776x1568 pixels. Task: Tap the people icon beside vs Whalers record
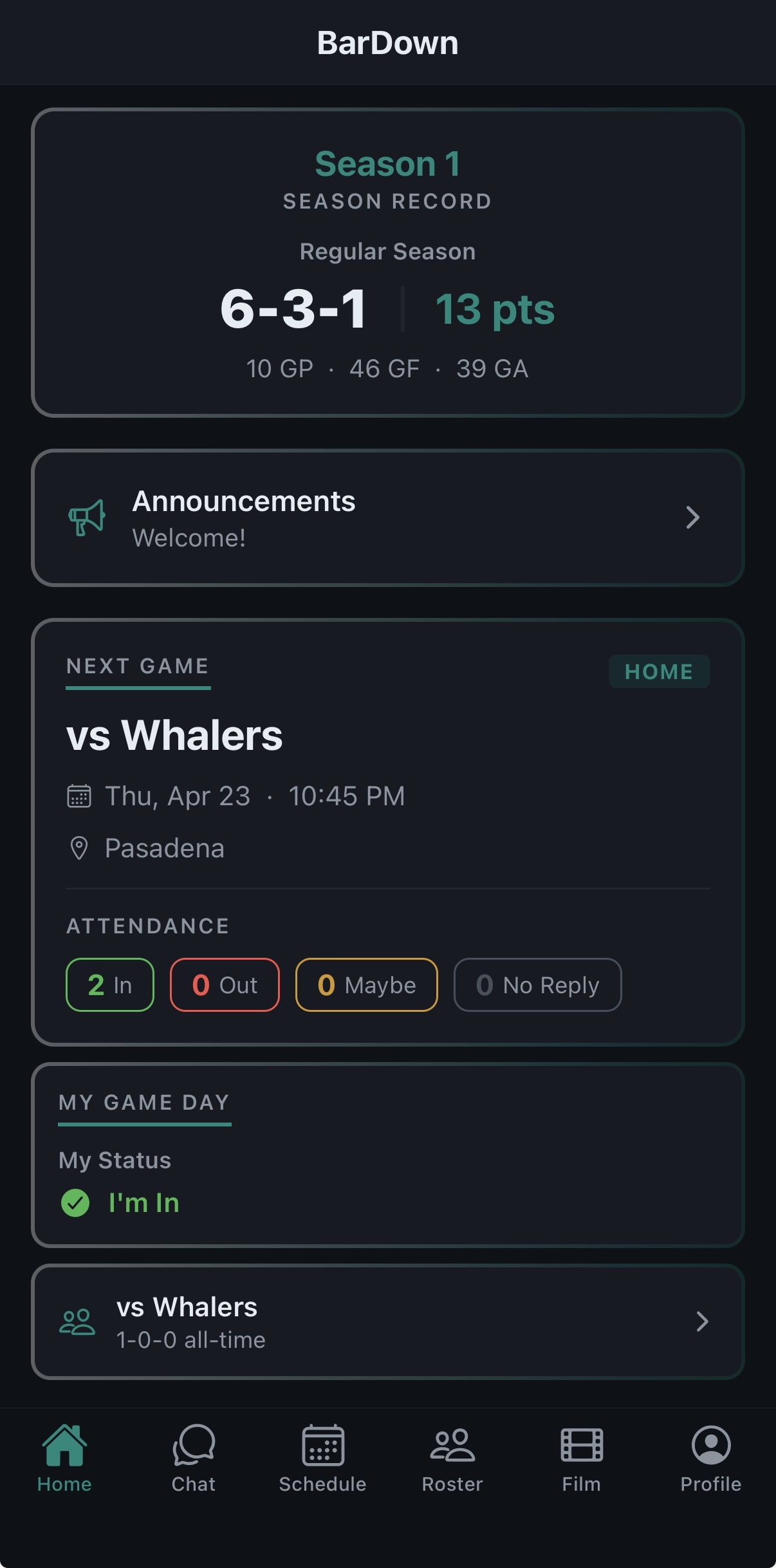click(x=77, y=1321)
